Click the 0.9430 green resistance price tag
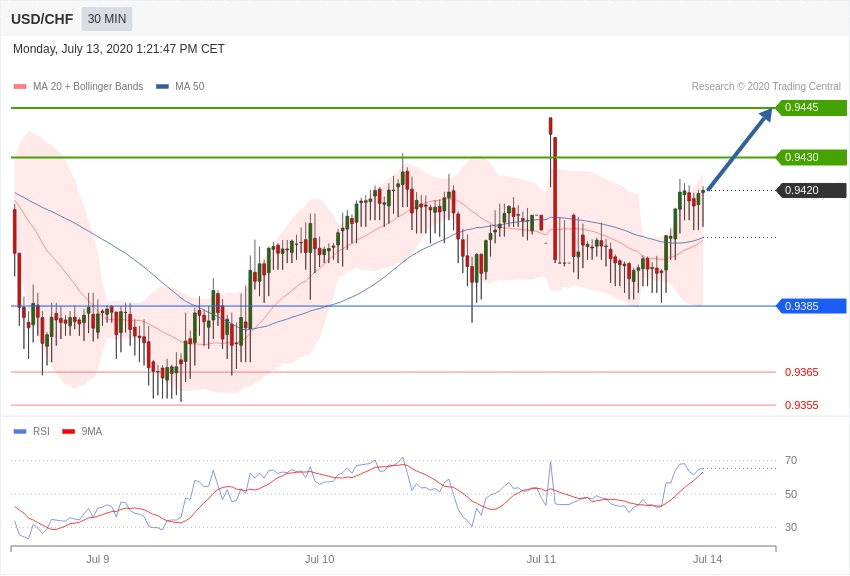850x576 pixels. click(x=811, y=157)
